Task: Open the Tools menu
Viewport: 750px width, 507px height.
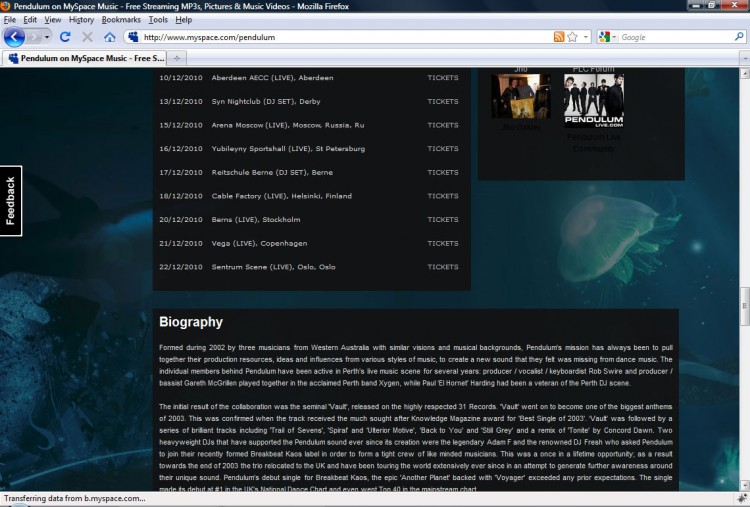Action: click(158, 20)
